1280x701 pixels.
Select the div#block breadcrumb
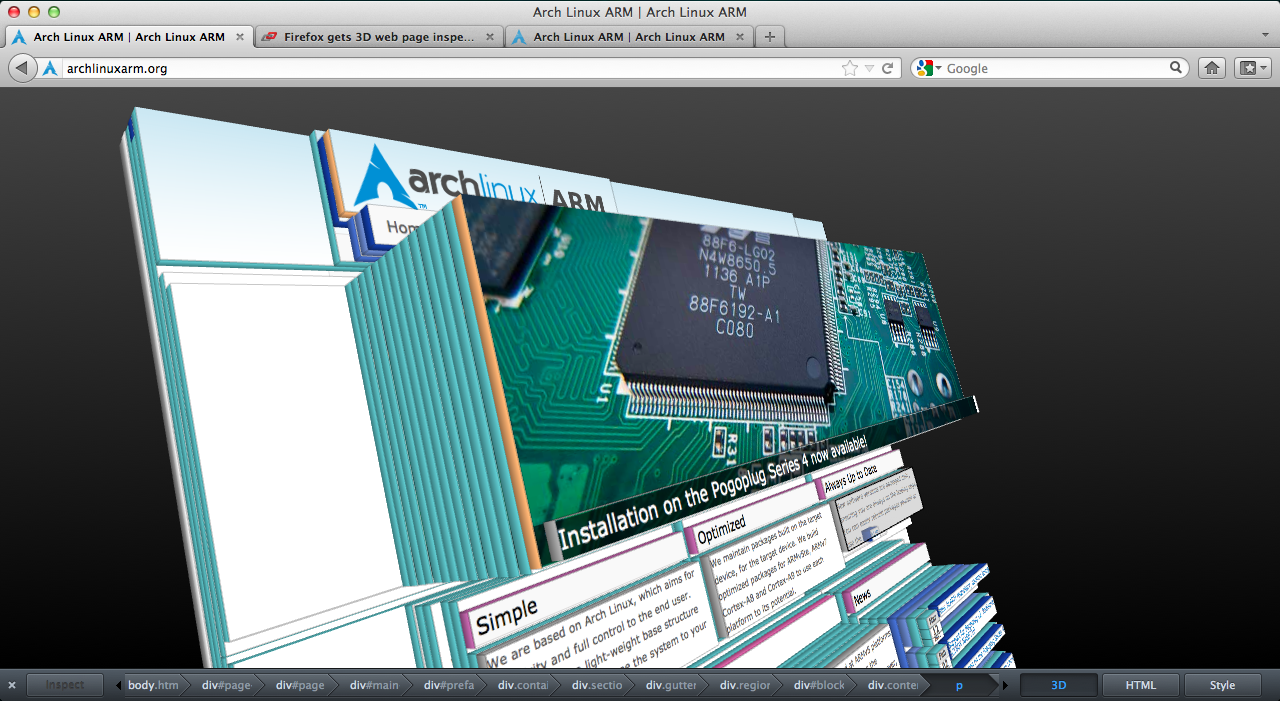tap(818, 685)
